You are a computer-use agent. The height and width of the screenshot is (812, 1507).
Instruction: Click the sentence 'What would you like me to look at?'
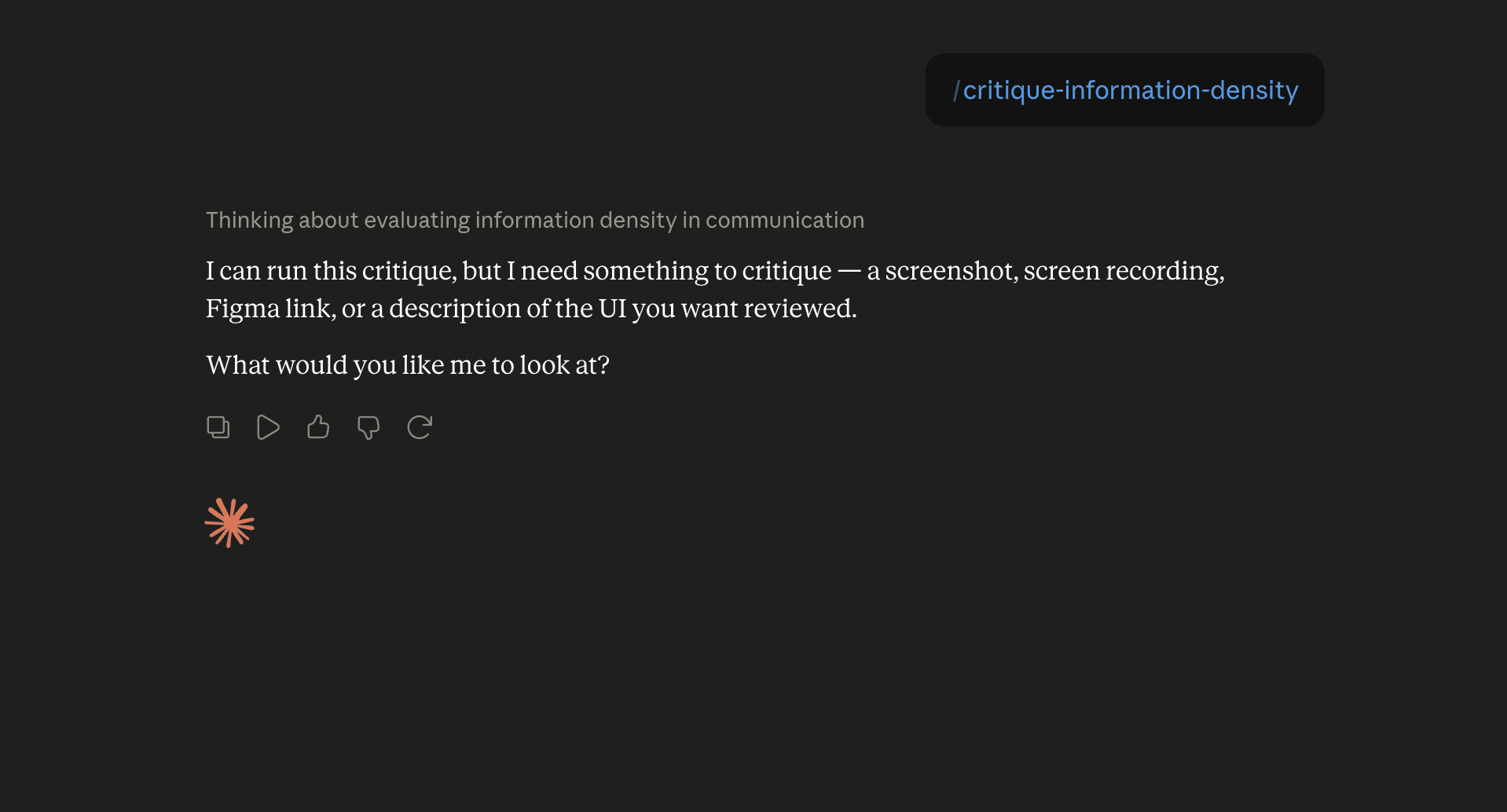(408, 365)
